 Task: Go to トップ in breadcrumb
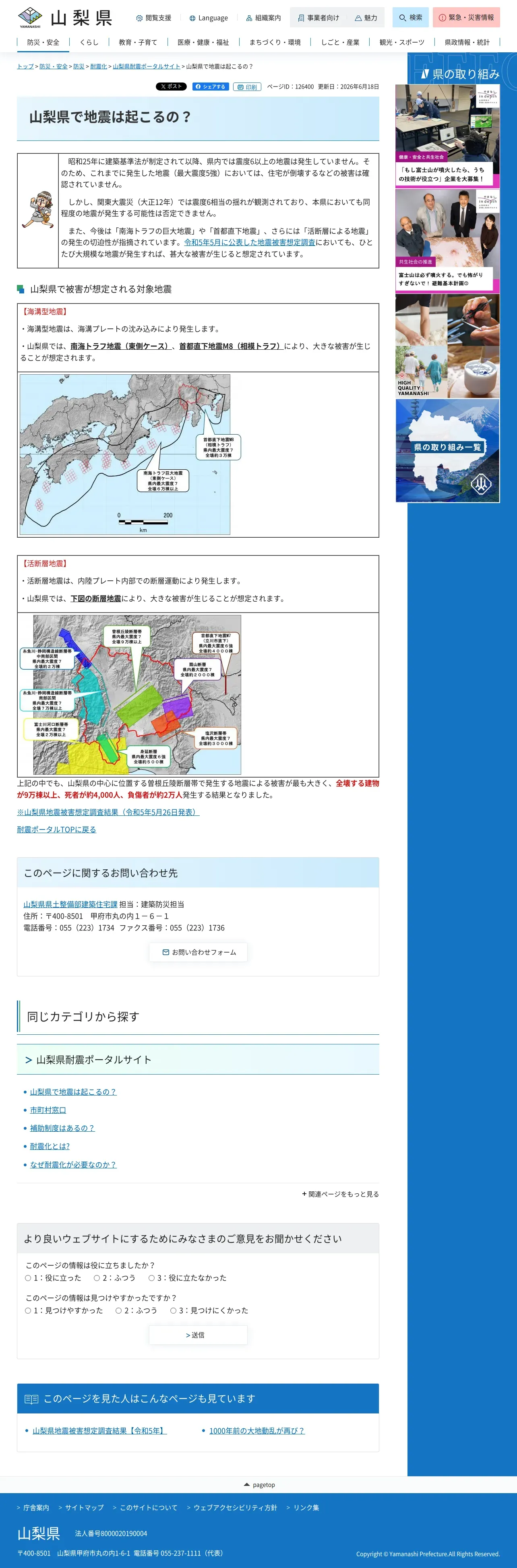26,66
